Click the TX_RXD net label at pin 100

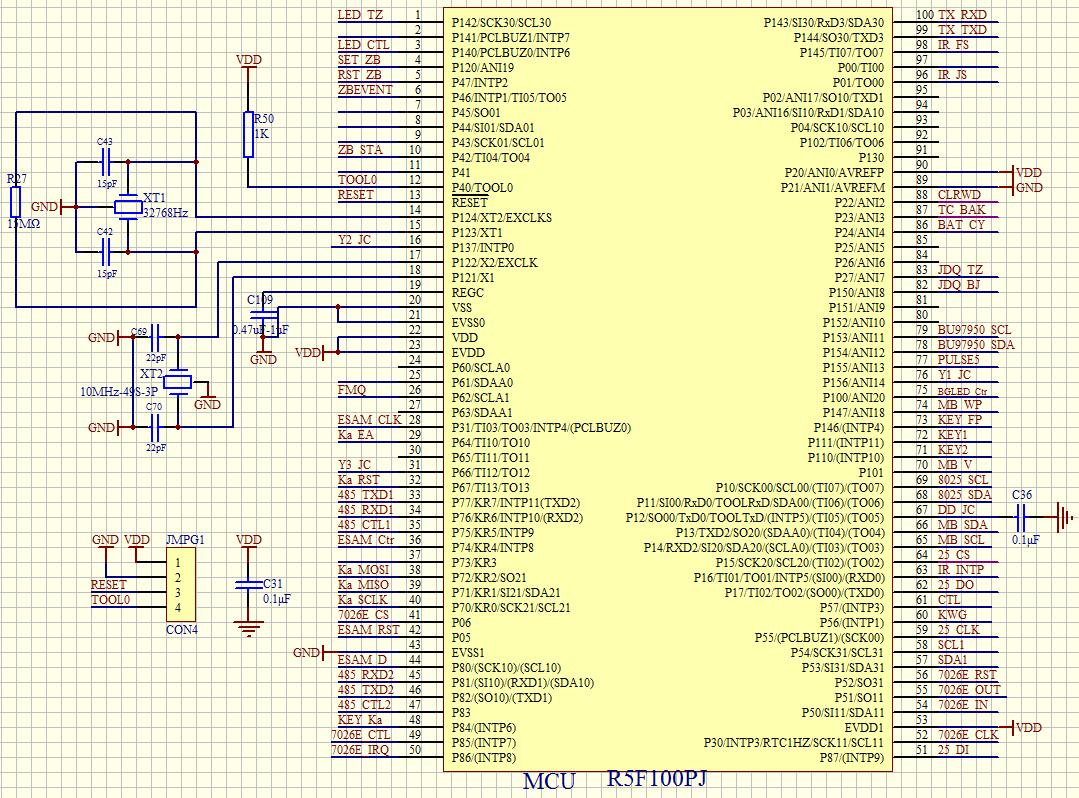[962, 15]
